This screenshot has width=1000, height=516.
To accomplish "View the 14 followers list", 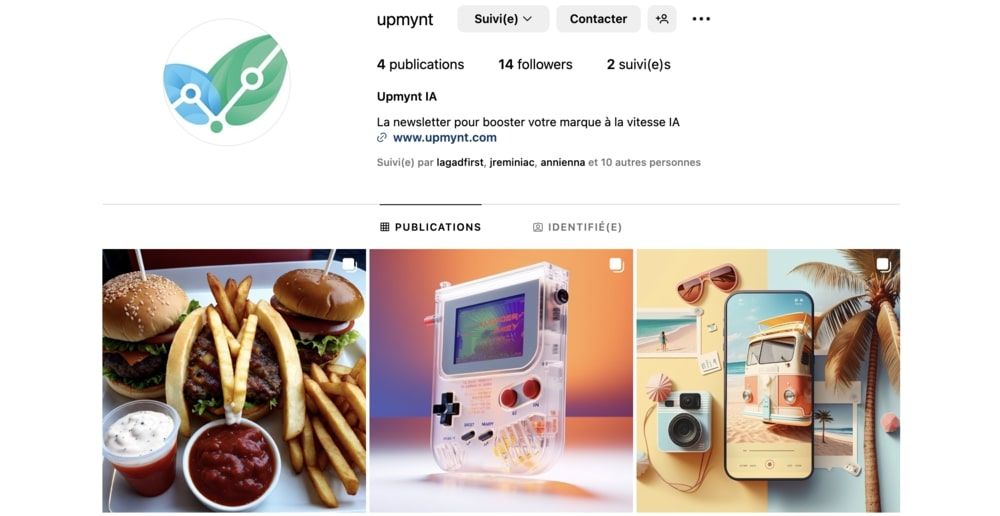I will click(536, 64).
